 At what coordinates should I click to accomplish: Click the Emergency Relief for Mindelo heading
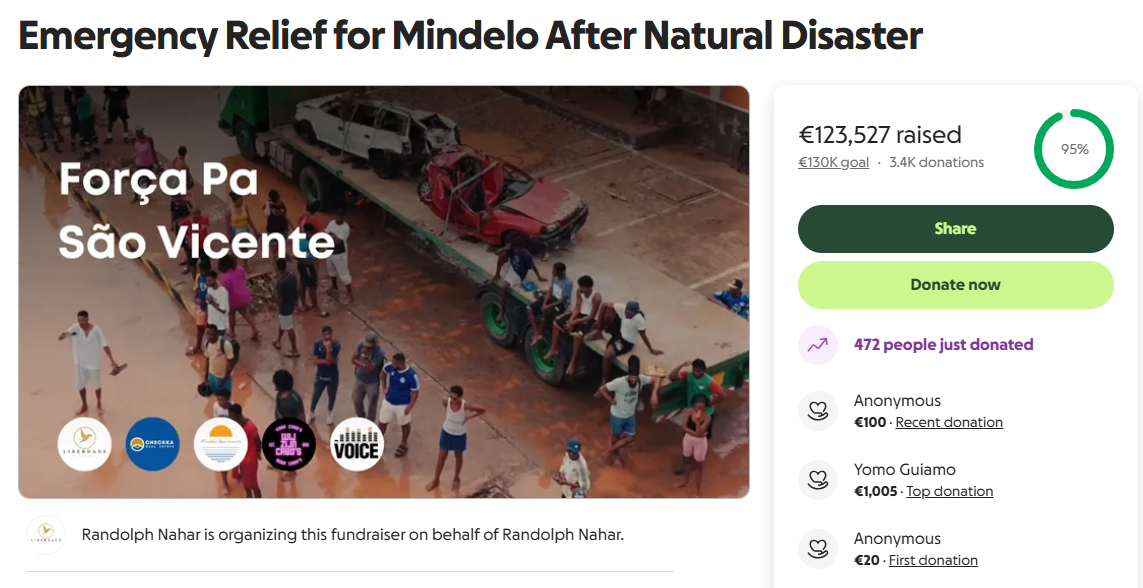[x=471, y=35]
